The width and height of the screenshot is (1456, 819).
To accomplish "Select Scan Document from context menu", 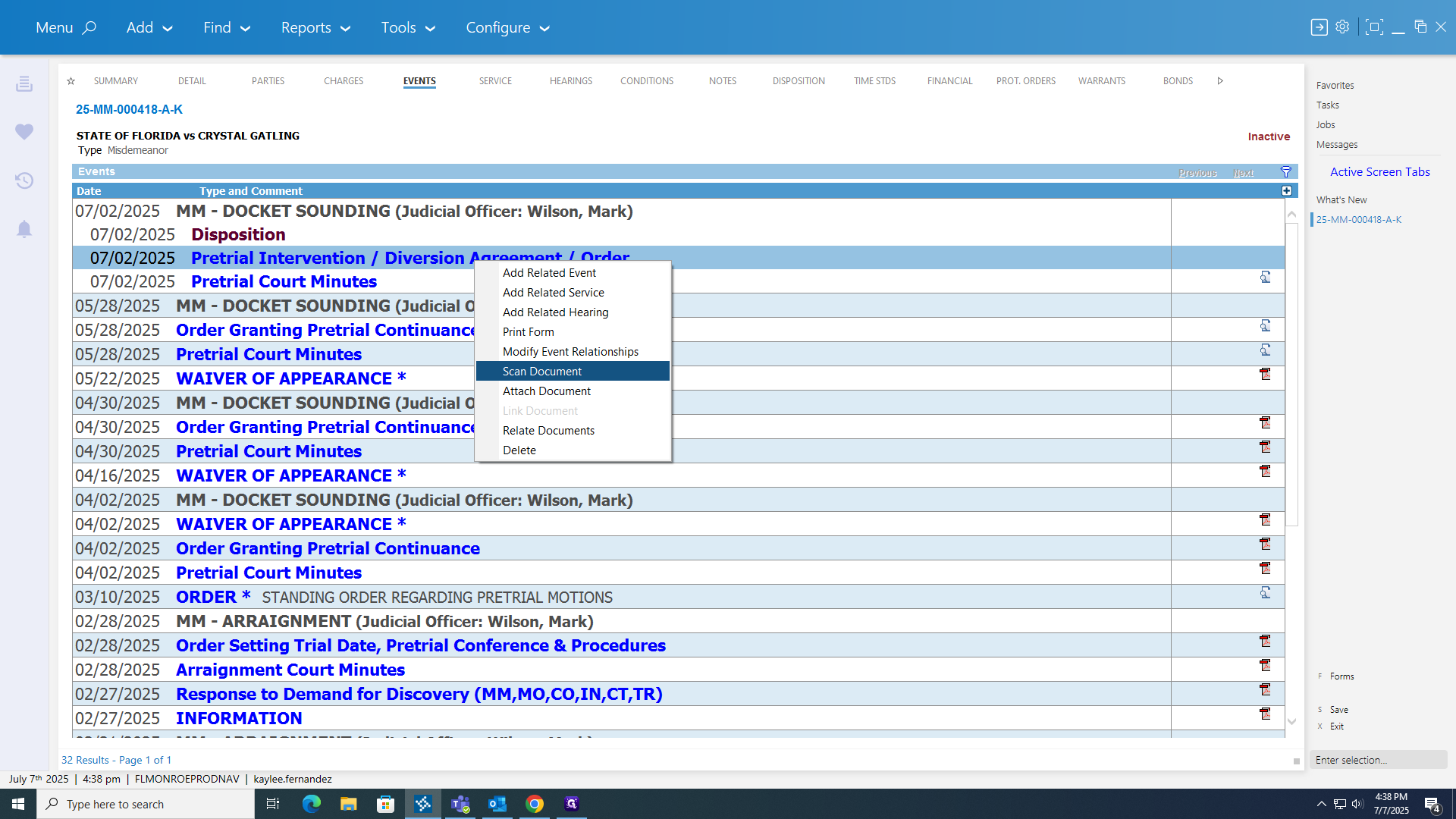I will [x=573, y=371].
